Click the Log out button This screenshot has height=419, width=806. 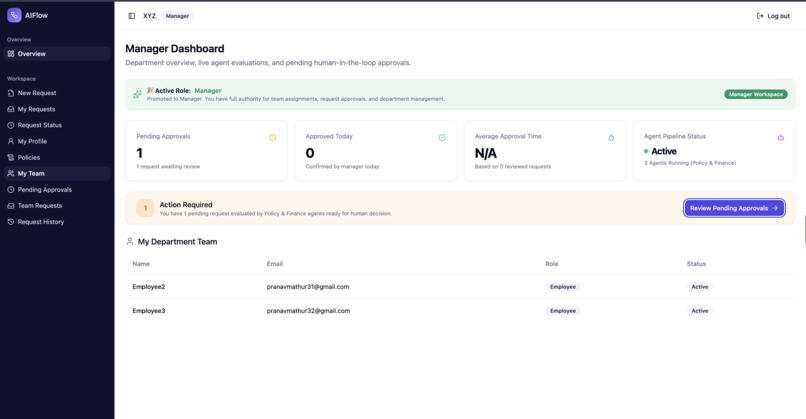coord(773,16)
